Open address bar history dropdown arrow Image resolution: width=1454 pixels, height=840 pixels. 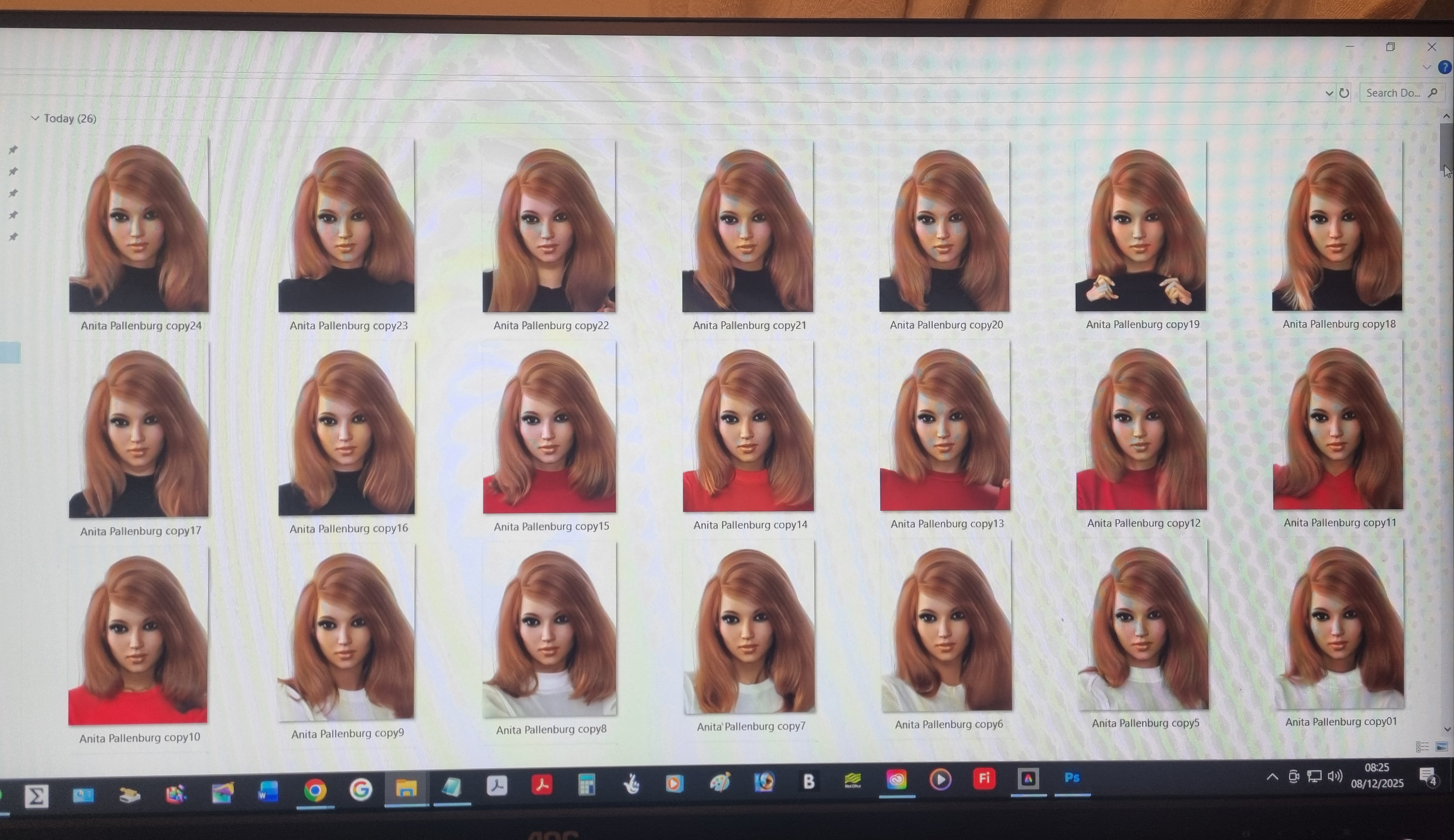click(x=1329, y=93)
